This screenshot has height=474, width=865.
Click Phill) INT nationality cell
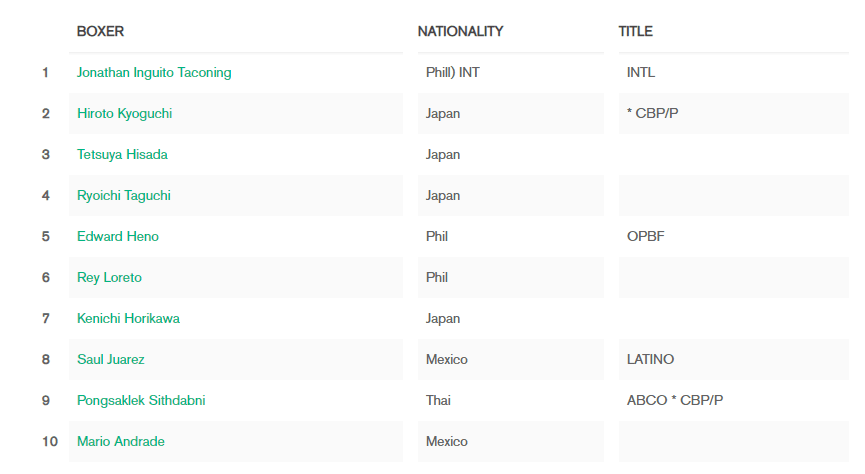click(511, 72)
